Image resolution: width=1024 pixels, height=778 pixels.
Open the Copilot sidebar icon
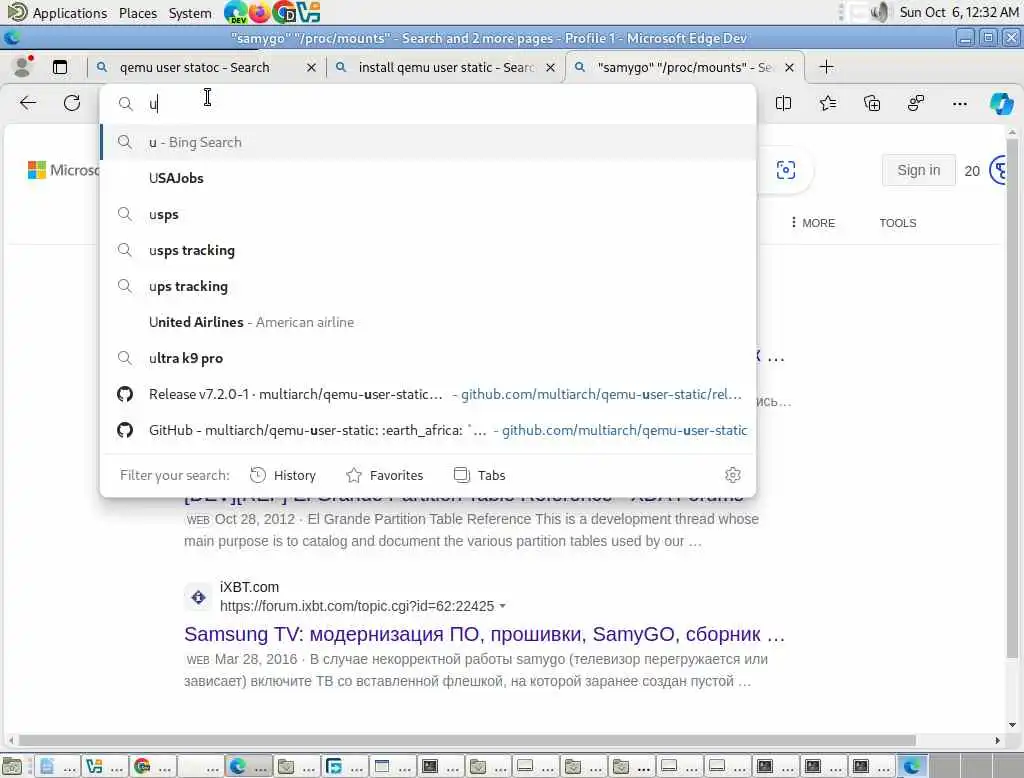[x=1002, y=103]
